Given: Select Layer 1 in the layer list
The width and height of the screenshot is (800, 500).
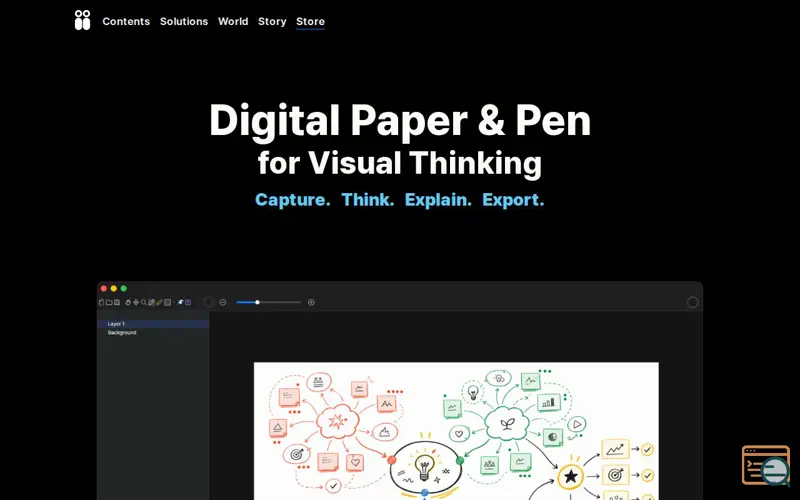Looking at the screenshot, I should (x=153, y=324).
